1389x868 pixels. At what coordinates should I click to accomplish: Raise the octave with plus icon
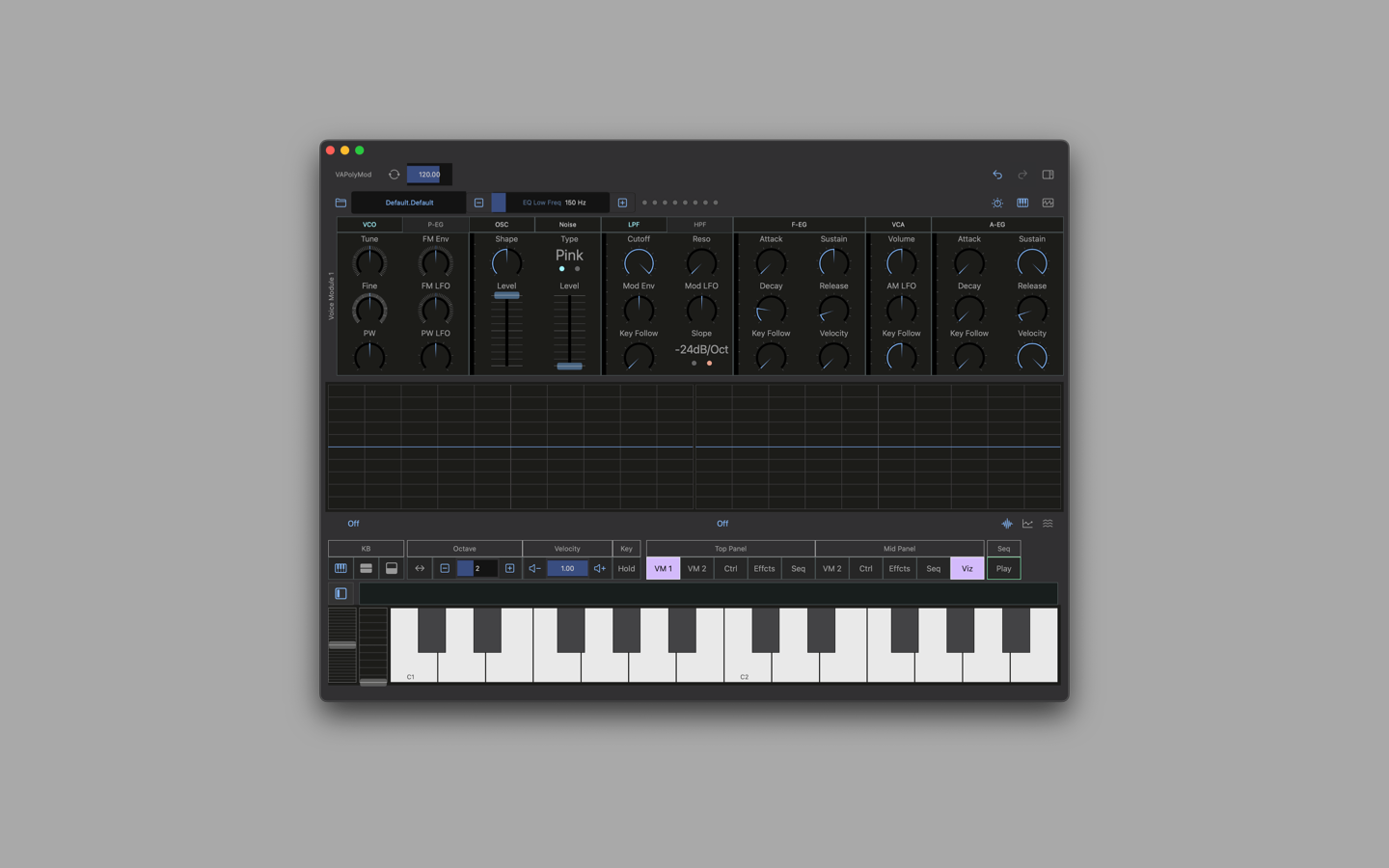click(x=510, y=568)
